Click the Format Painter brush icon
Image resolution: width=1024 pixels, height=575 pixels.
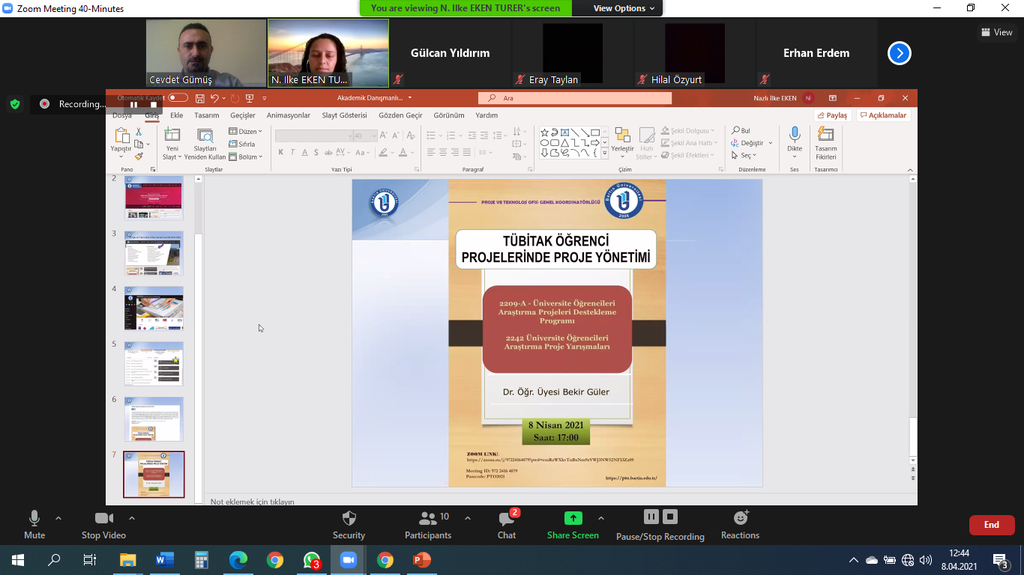pos(138,156)
